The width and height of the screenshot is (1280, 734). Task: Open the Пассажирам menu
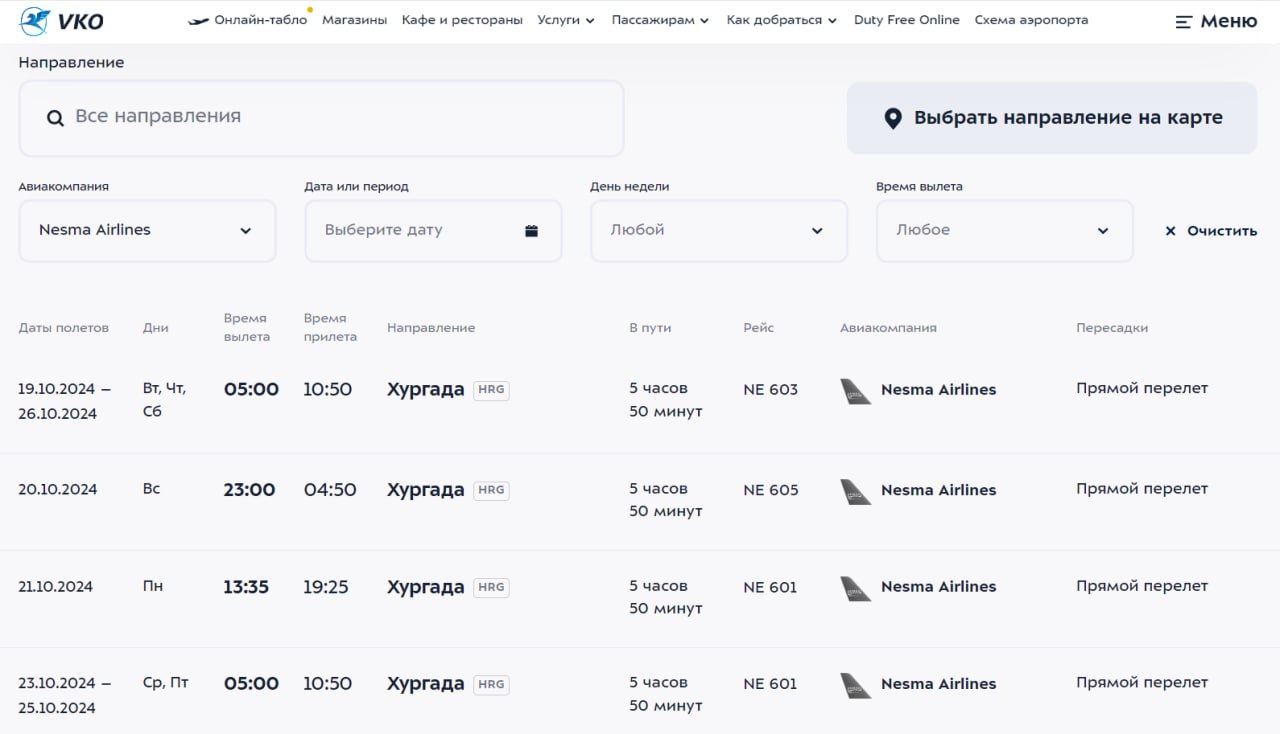(x=660, y=20)
